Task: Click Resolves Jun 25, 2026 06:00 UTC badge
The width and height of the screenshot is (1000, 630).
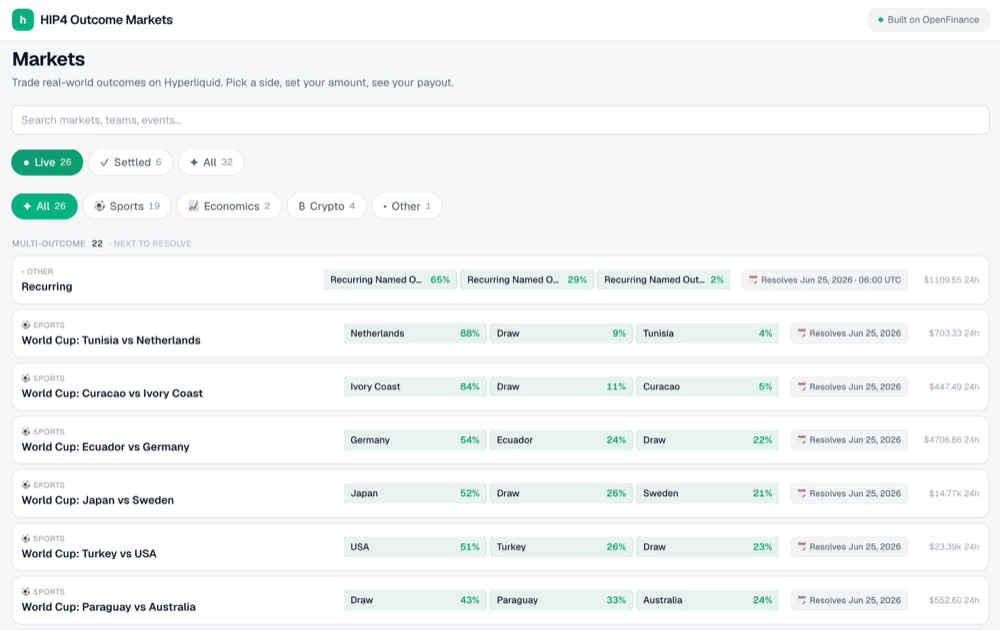Action: click(825, 280)
